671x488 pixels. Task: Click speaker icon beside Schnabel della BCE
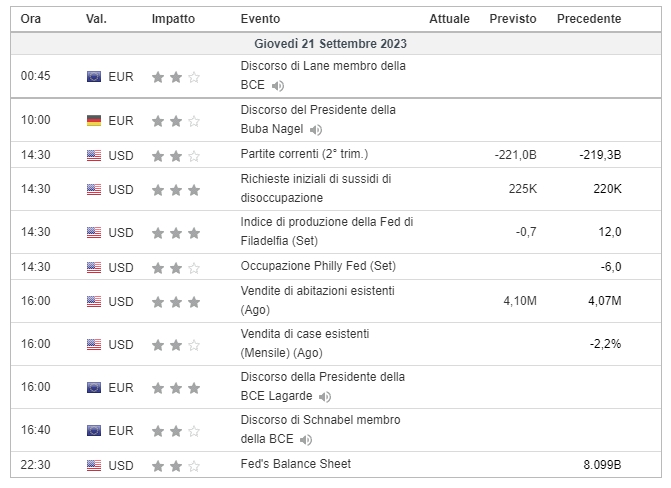pos(306,440)
